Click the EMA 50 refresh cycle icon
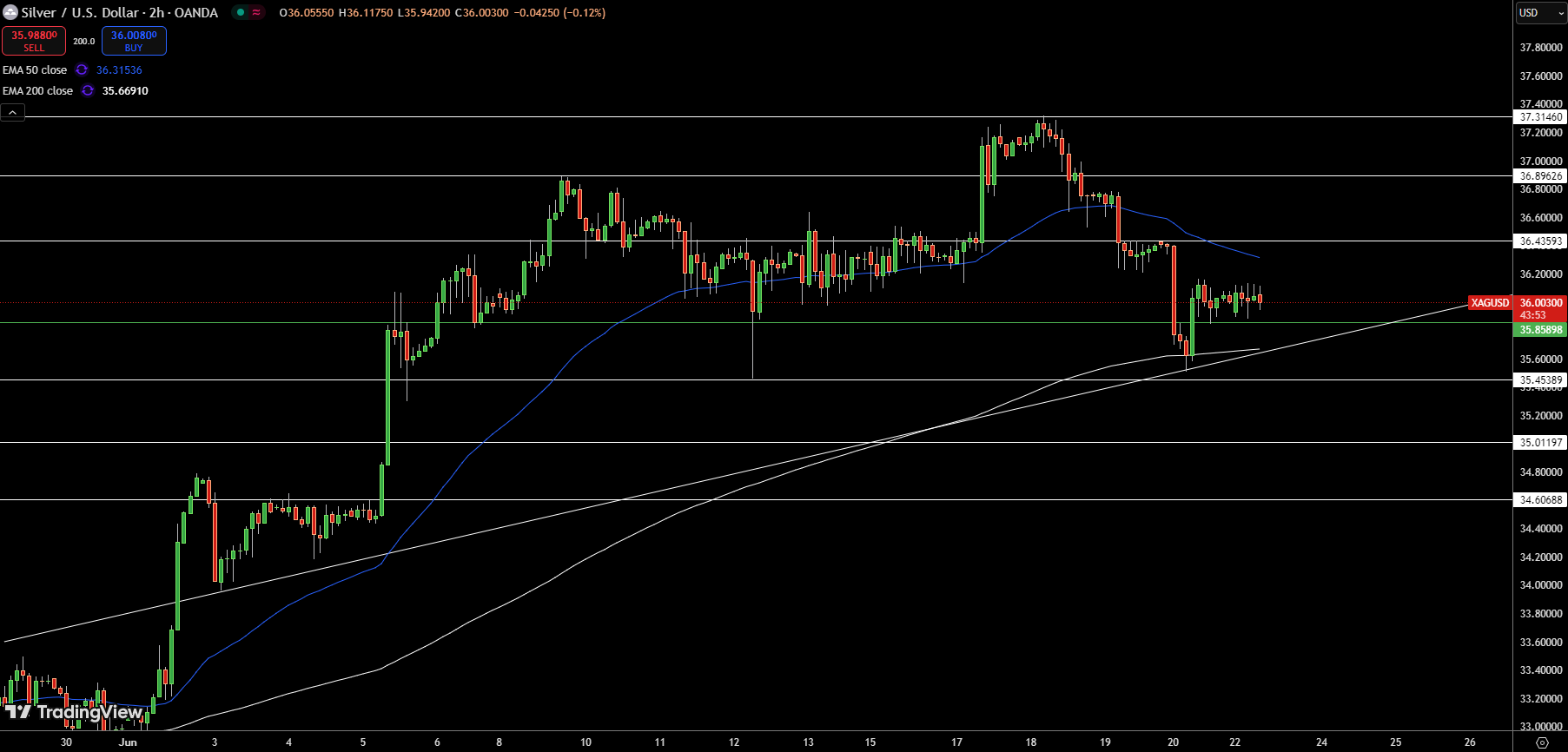Image resolution: width=1568 pixels, height=752 pixels. 82,69
